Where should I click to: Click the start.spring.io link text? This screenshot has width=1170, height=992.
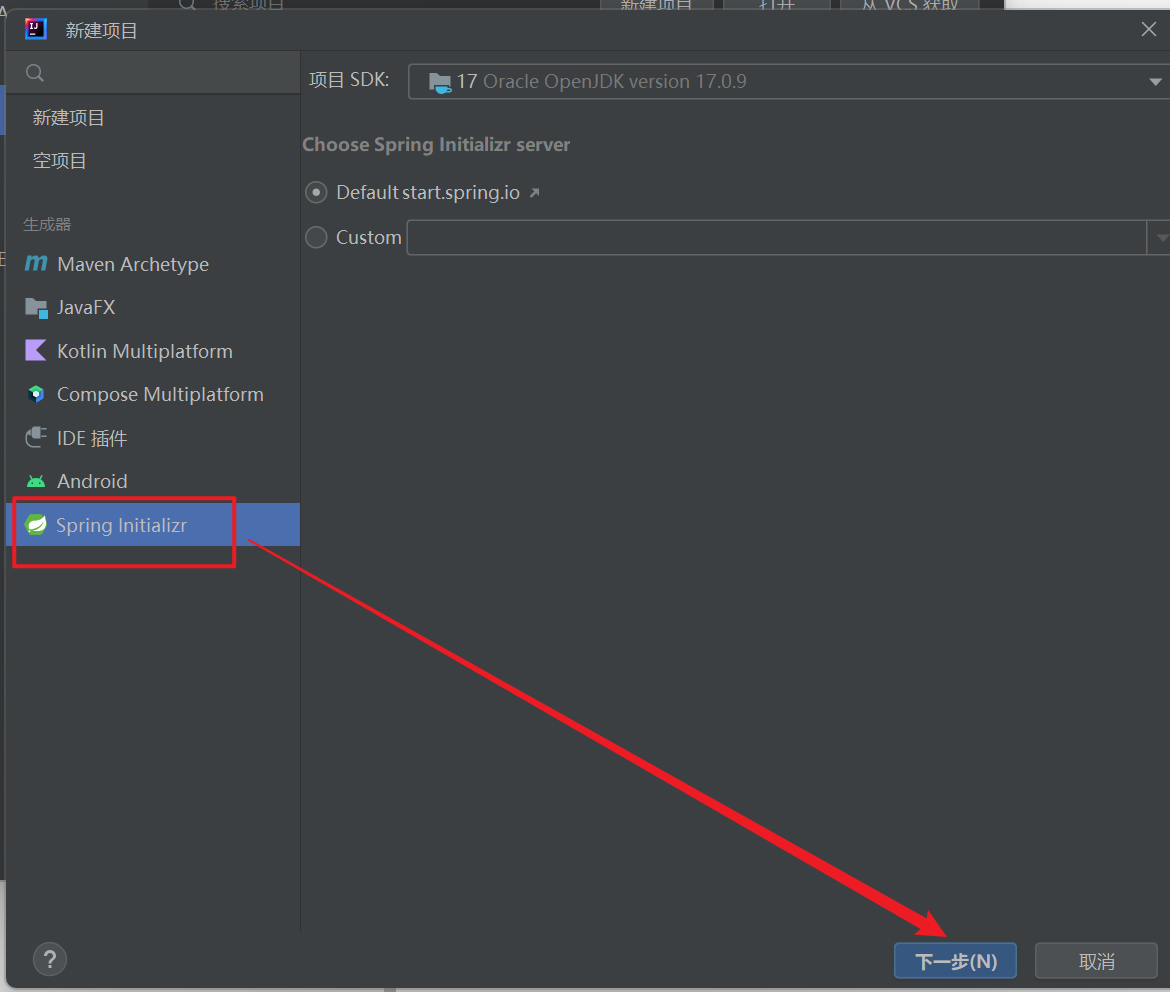(x=460, y=193)
